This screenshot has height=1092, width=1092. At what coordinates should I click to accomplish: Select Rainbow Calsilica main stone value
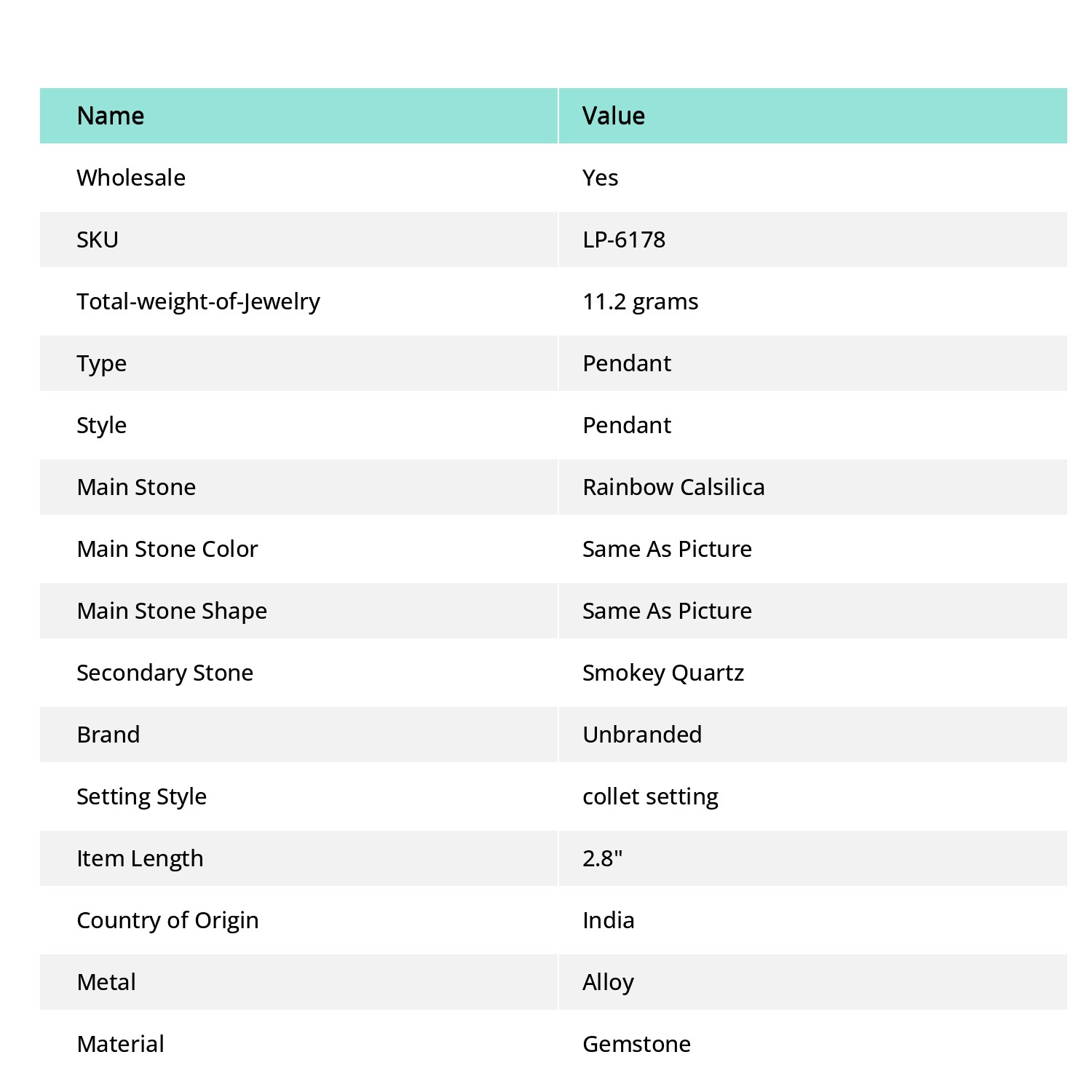(673, 487)
